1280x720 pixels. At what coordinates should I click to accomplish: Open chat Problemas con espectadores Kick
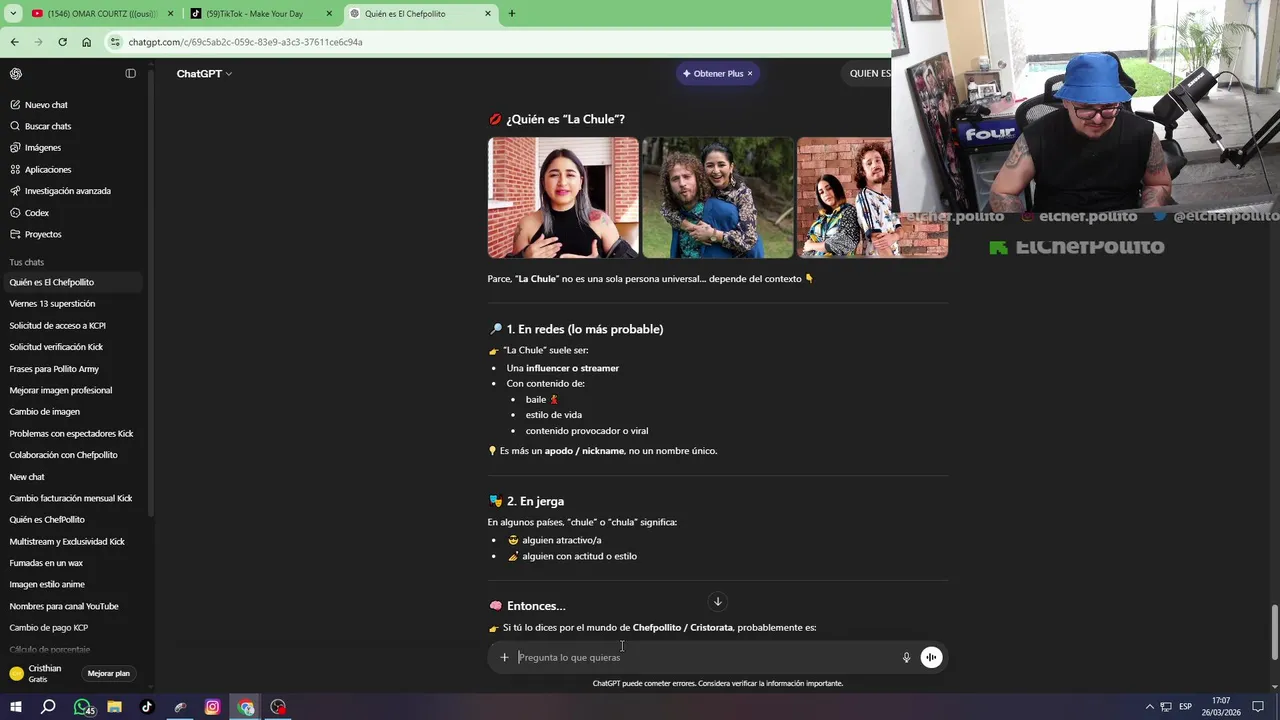tap(72, 433)
